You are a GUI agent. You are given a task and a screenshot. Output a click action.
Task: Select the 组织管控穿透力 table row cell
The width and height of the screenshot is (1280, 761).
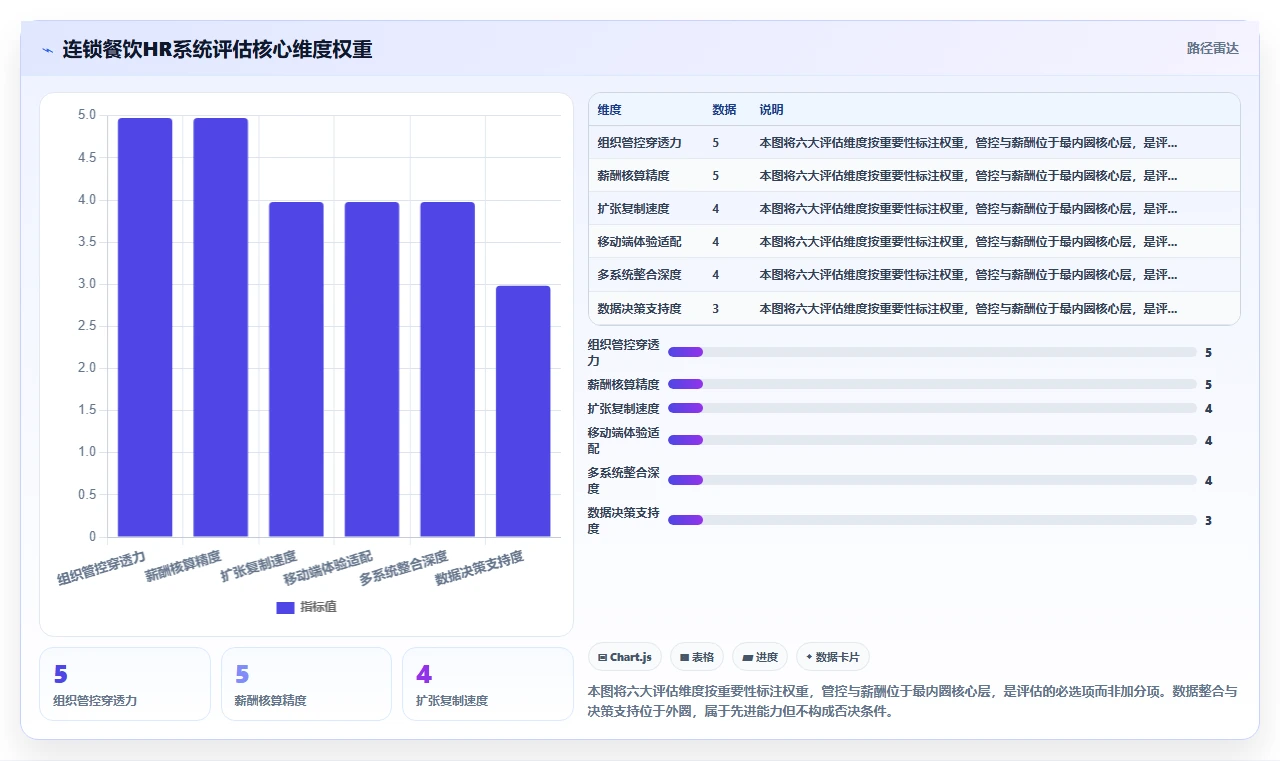click(x=640, y=143)
